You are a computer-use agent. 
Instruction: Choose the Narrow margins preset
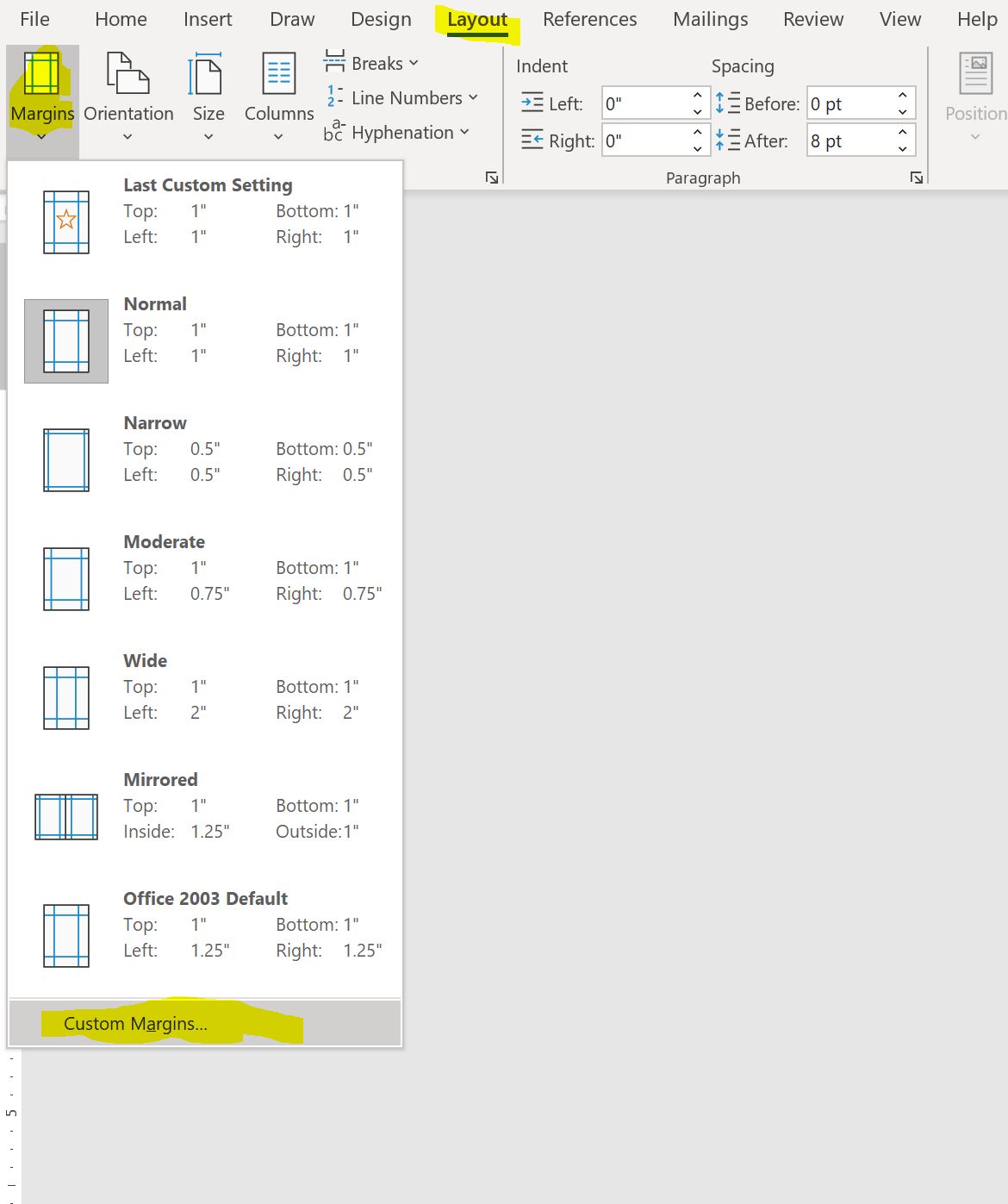click(204, 460)
